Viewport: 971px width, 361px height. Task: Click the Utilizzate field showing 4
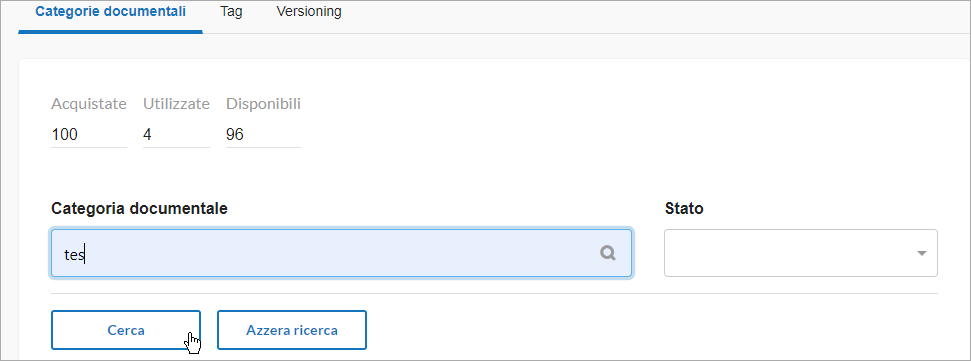pos(176,135)
